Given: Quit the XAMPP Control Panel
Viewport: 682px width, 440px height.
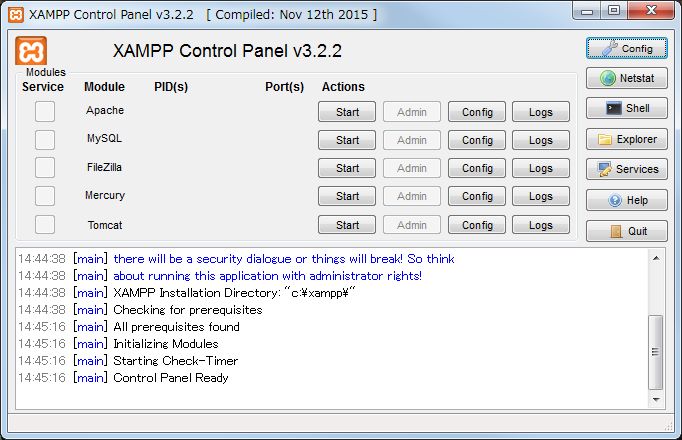Looking at the screenshot, I should coord(626,231).
